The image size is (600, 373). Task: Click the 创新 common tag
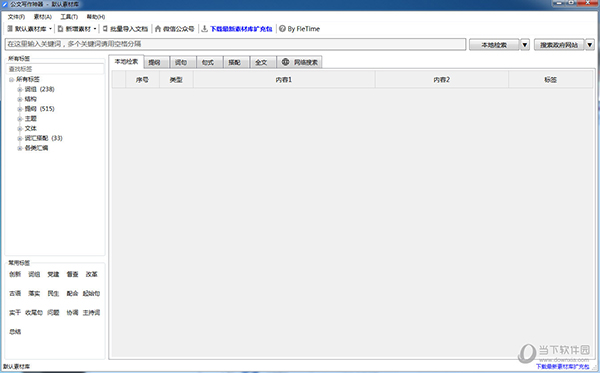tap(15, 274)
